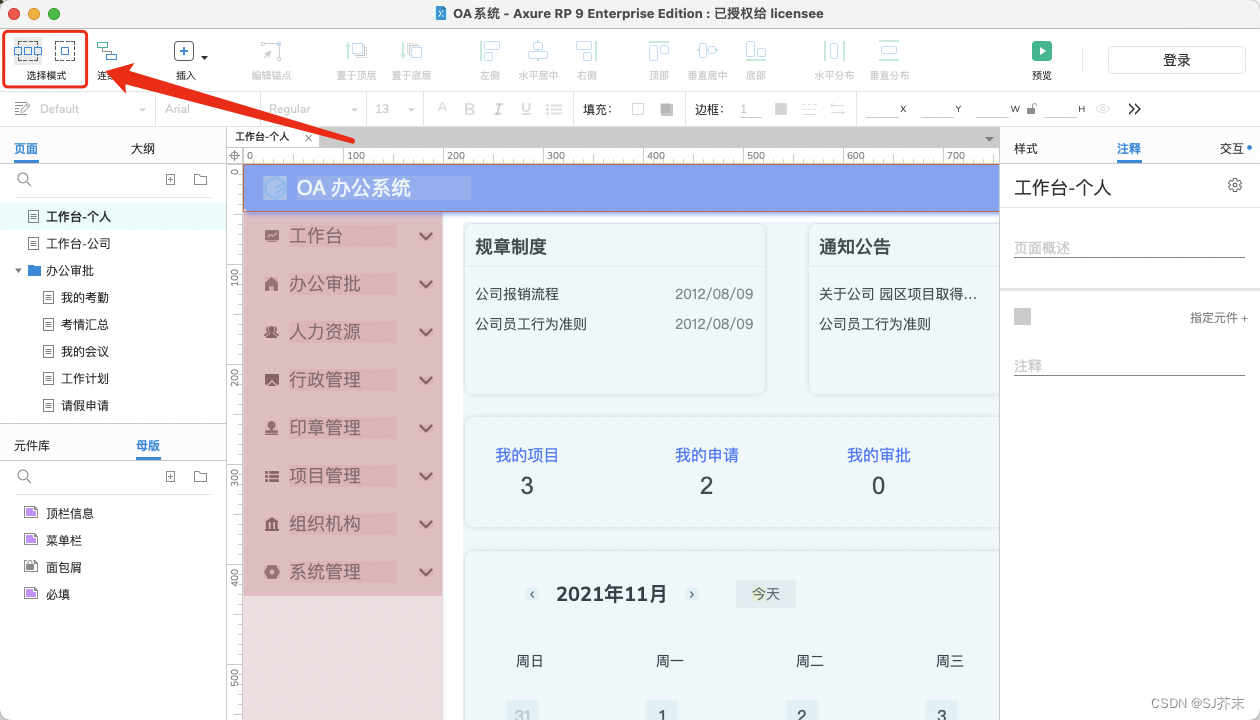Switch to the 页面 pages tab

coord(26,149)
